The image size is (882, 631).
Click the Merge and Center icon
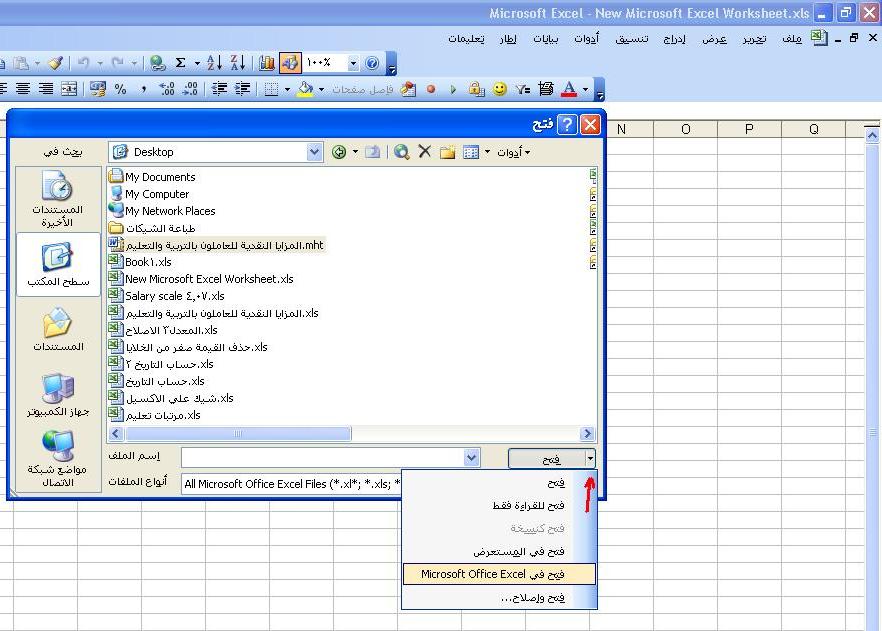(69, 89)
